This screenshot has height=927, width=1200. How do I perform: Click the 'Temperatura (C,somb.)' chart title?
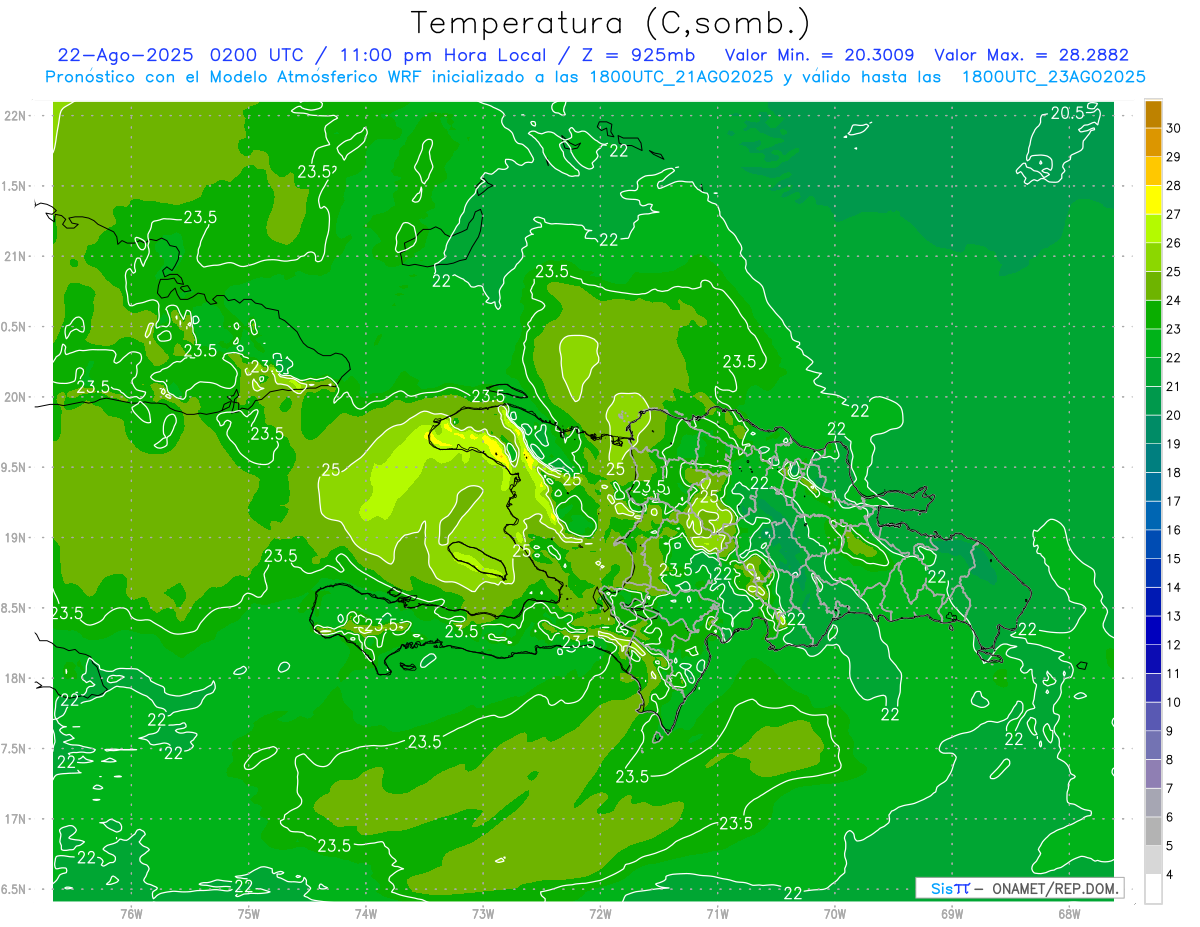pos(610,23)
